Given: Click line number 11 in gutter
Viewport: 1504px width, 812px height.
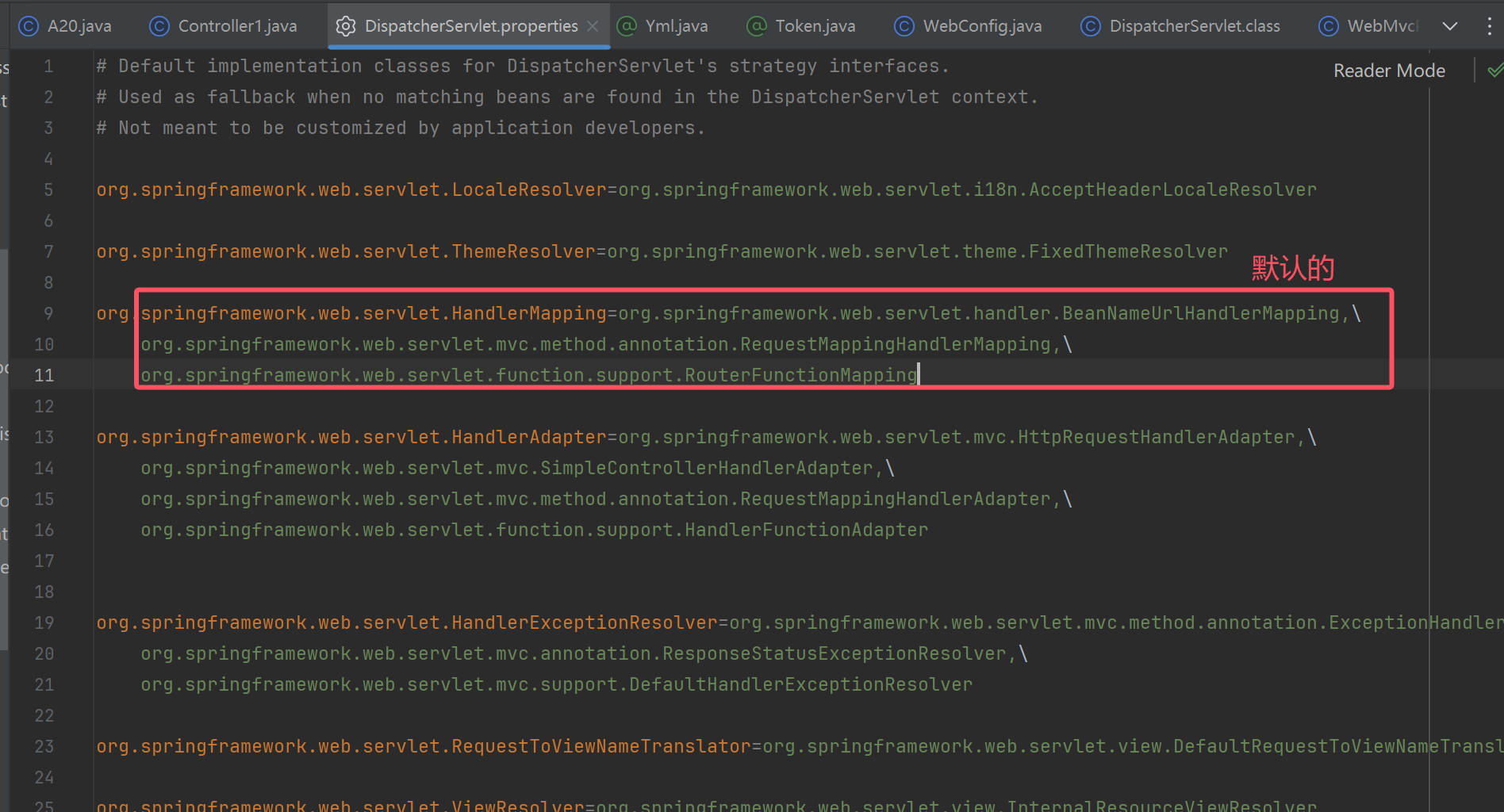Looking at the screenshot, I should click(x=44, y=375).
